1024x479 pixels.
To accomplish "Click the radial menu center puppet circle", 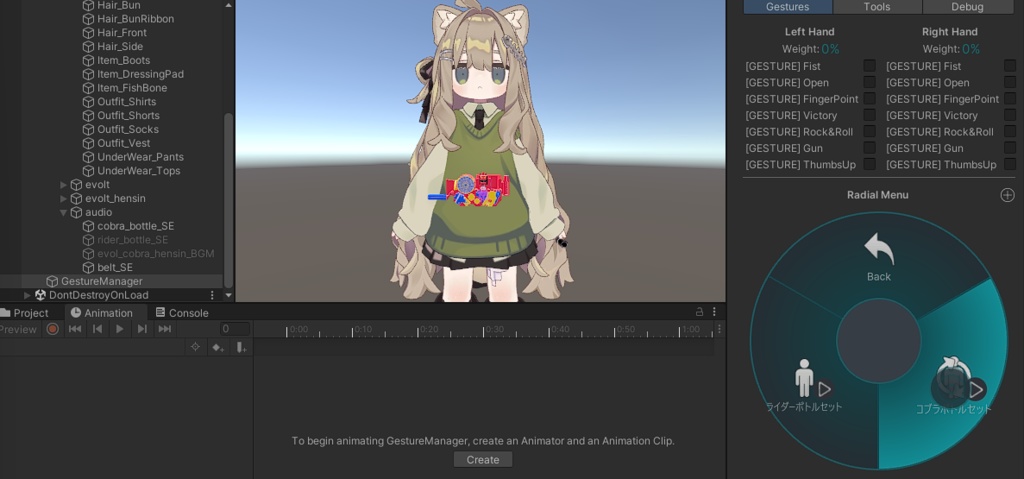I will [x=878, y=340].
